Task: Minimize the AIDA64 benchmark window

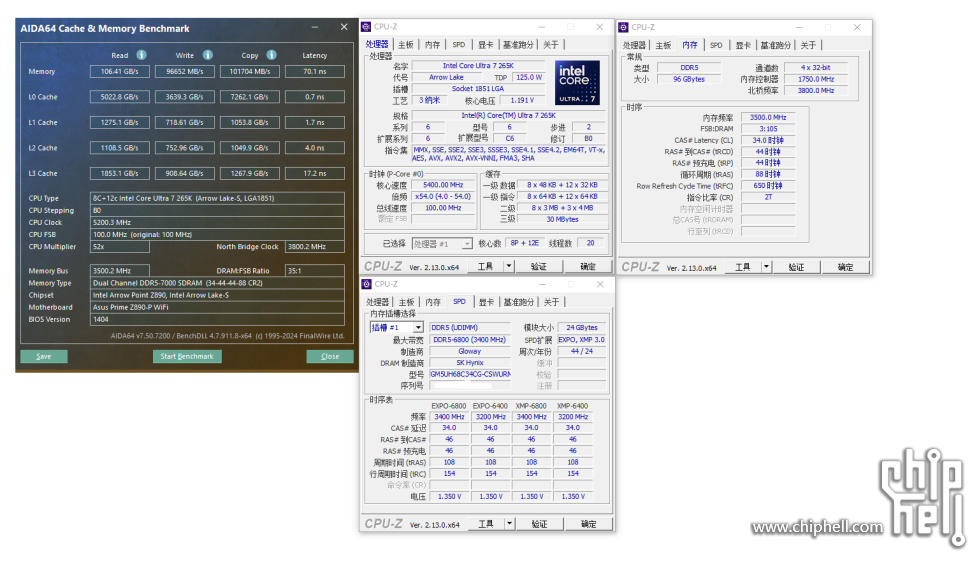Action: [315, 27]
